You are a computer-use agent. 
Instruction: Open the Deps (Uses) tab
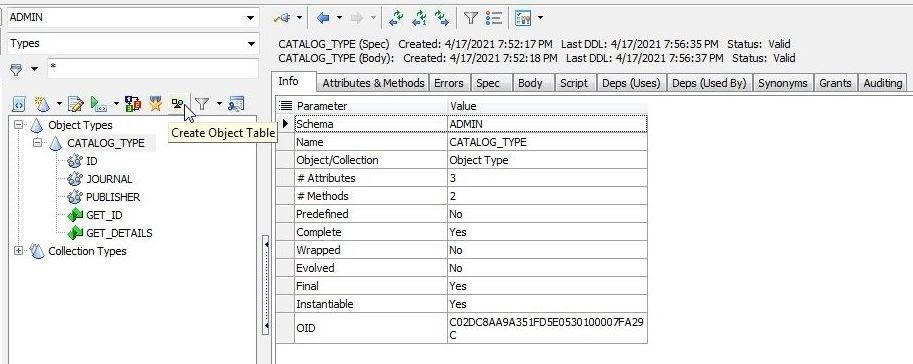(631, 83)
